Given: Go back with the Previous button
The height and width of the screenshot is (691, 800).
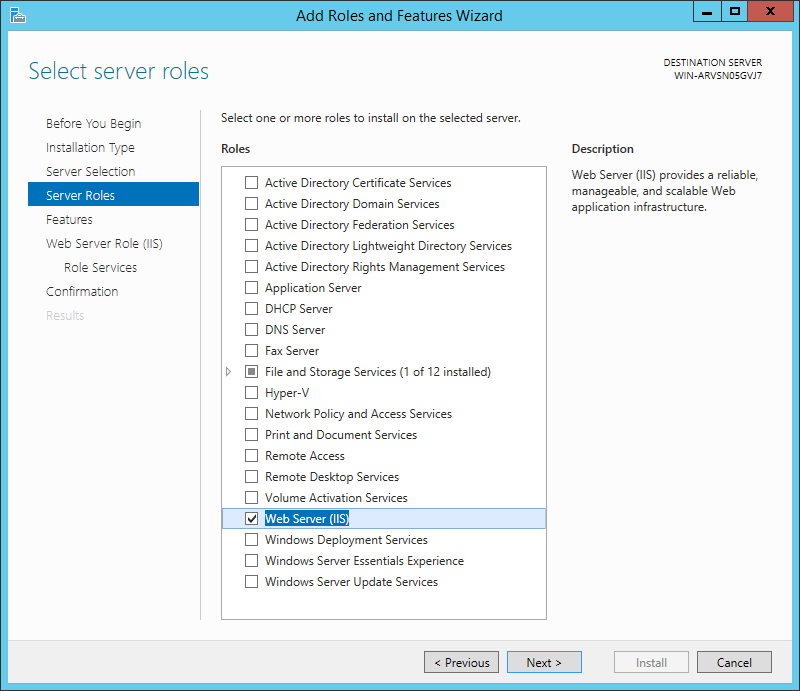Looking at the screenshot, I should click(461, 662).
